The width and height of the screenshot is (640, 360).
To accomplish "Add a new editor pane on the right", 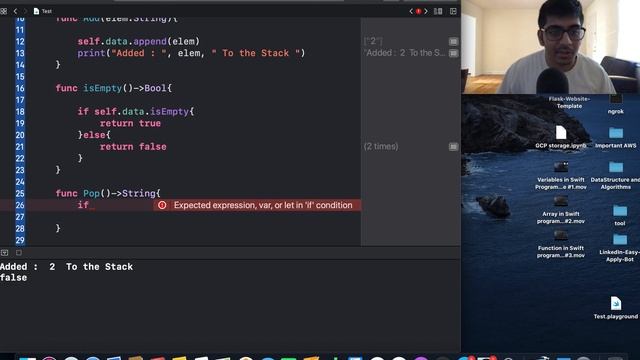I will (453, 11).
